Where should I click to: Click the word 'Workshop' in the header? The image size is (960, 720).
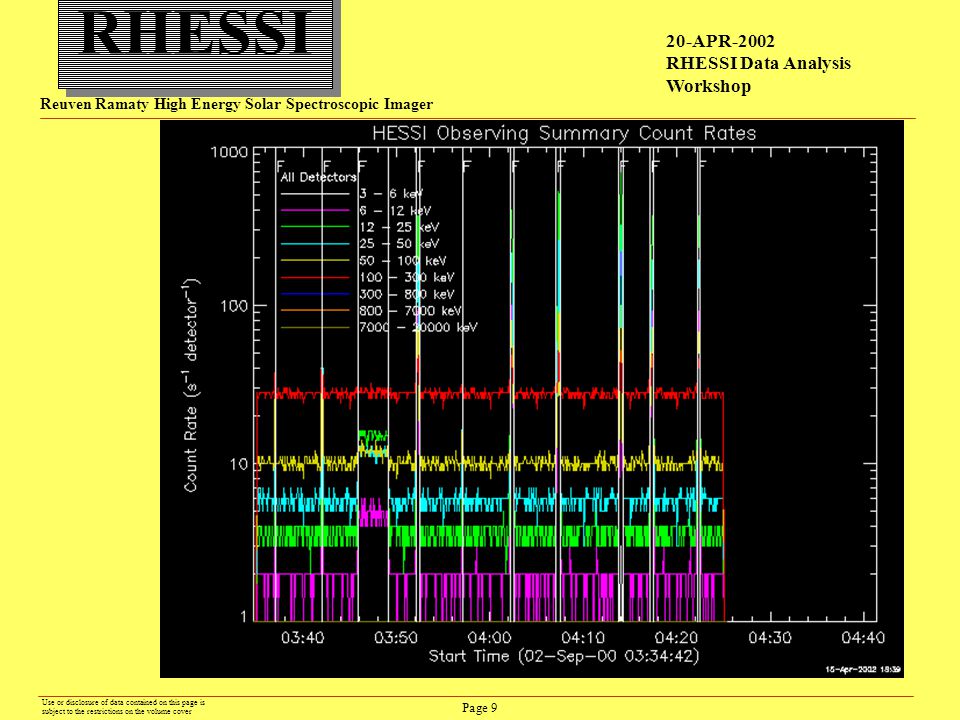click(x=708, y=86)
